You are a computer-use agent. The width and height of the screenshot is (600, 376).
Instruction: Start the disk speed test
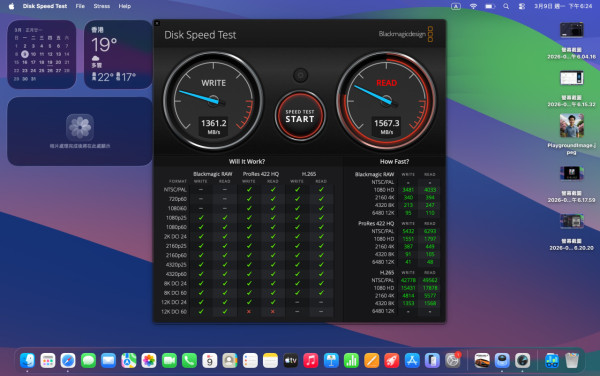(x=300, y=116)
